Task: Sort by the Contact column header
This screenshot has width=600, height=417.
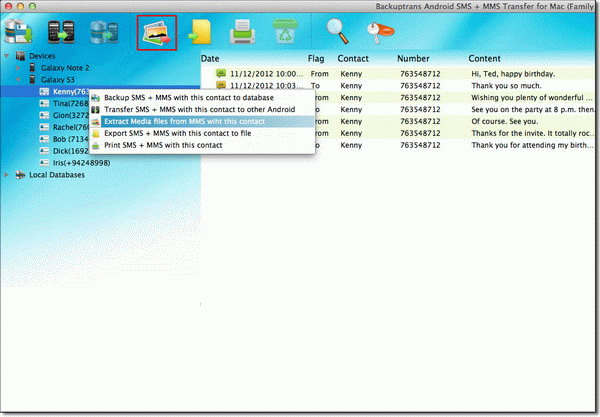Action: click(353, 59)
